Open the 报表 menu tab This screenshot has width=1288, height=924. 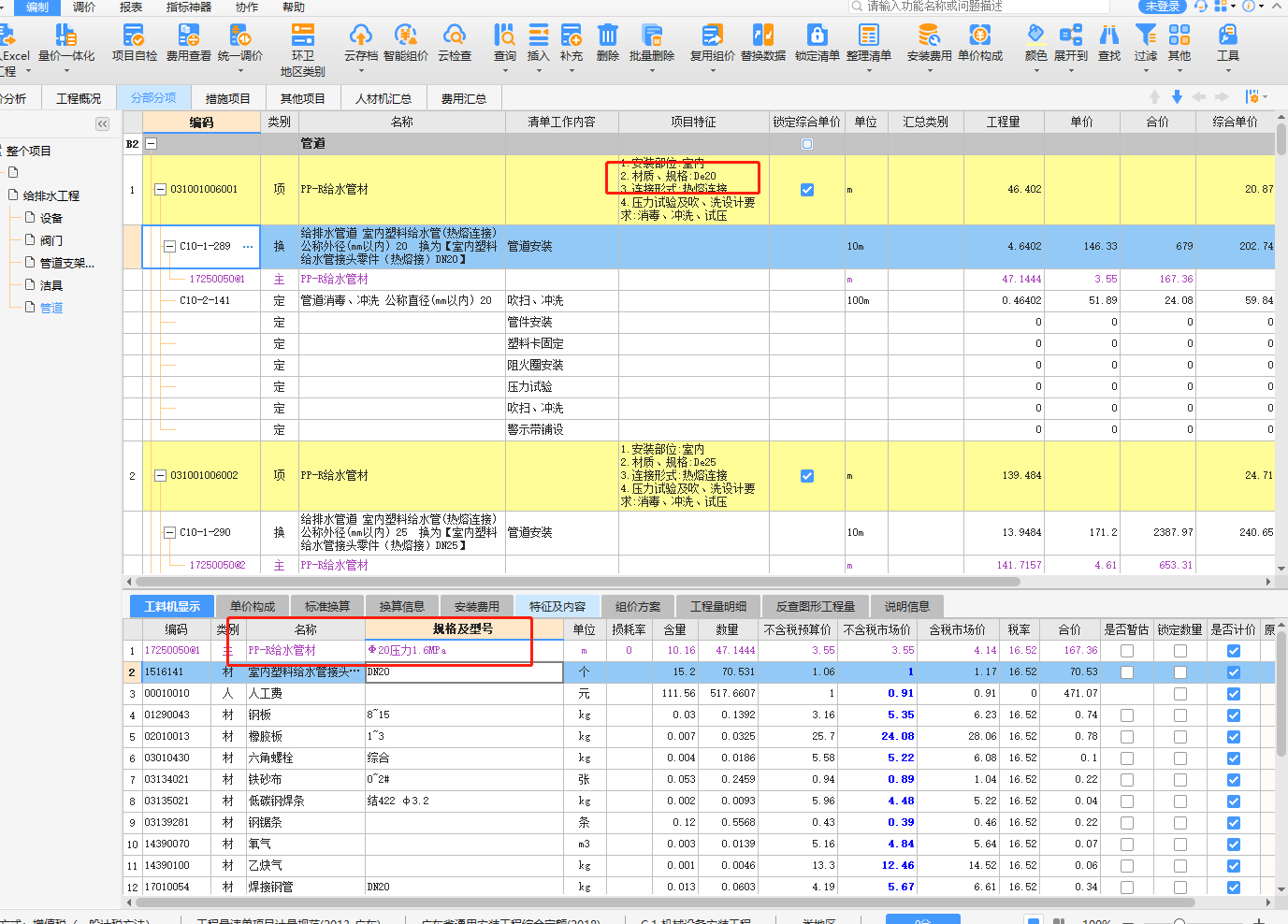(131, 7)
